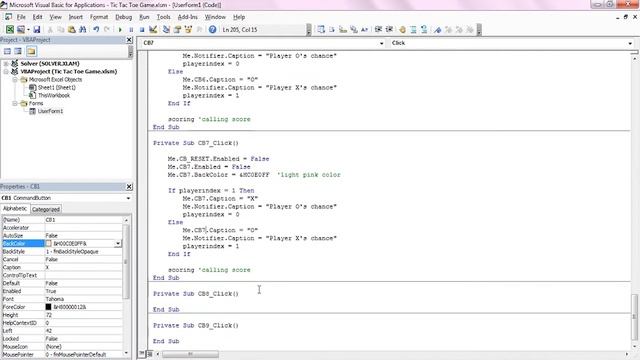640x360 pixels.
Task: Open the Click procedure dropdown
Action: (x=630, y=43)
